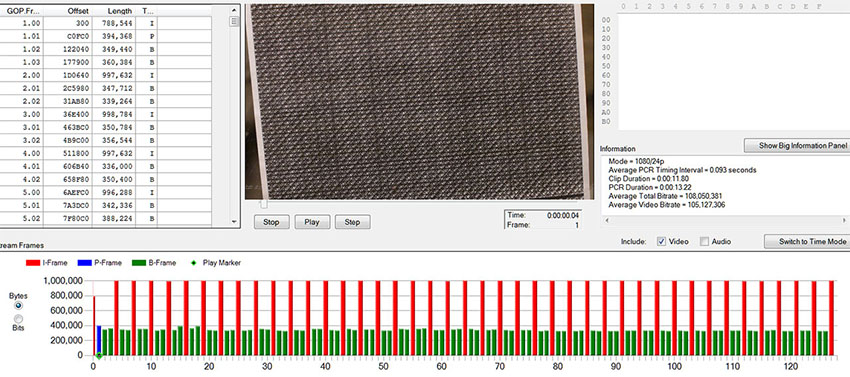The width and height of the screenshot is (850, 377).
Task: Click the green play marker on chart
Action: pos(99,356)
